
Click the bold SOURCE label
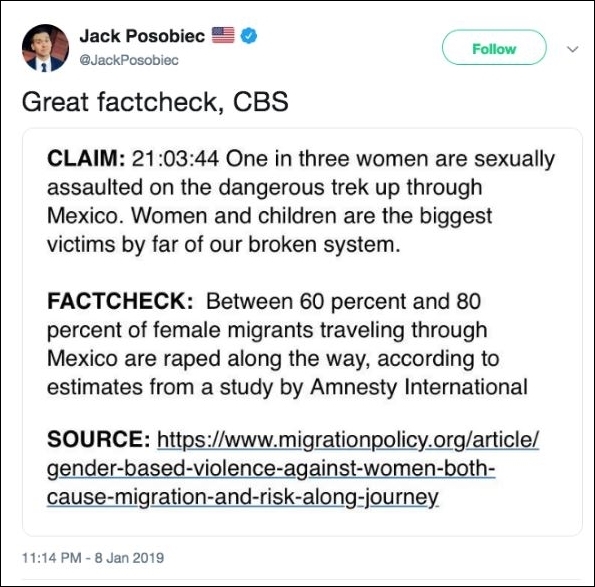click(x=98, y=439)
